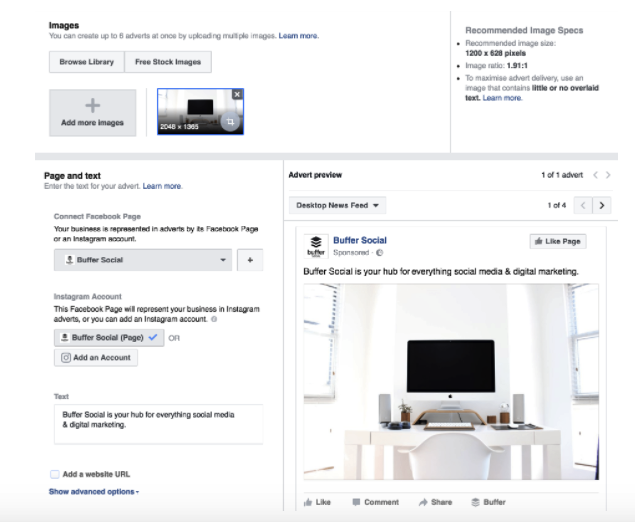This screenshot has width=635, height=522.
Task: Select Buffer Social (Page) for Instagram
Action: pyautogui.click(x=109, y=337)
